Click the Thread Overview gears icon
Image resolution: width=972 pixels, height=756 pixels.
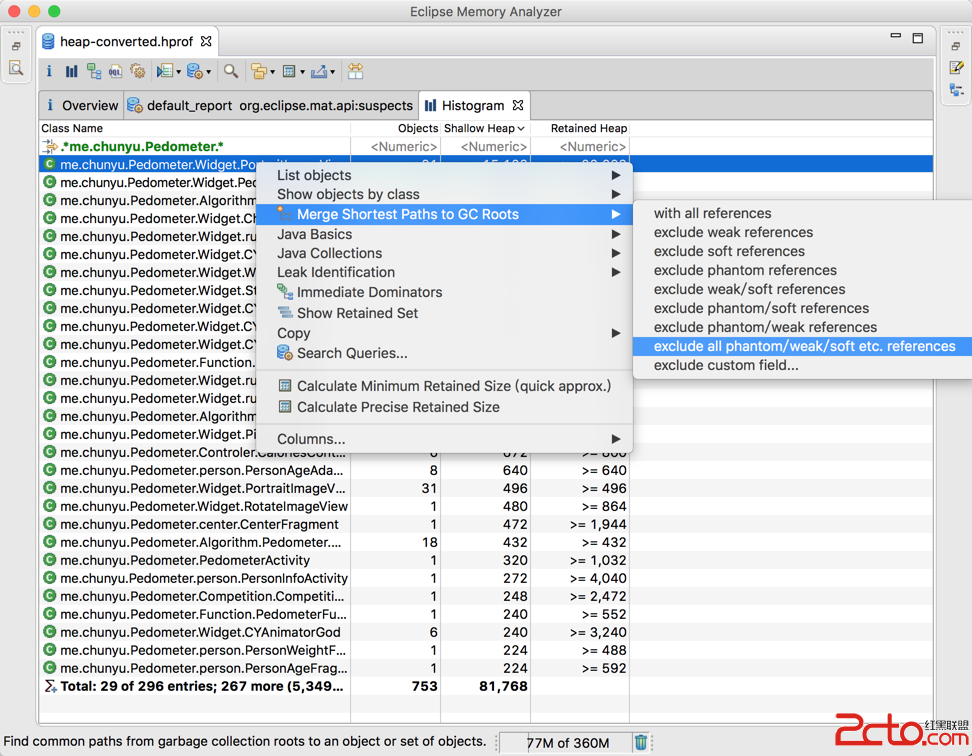(x=138, y=72)
